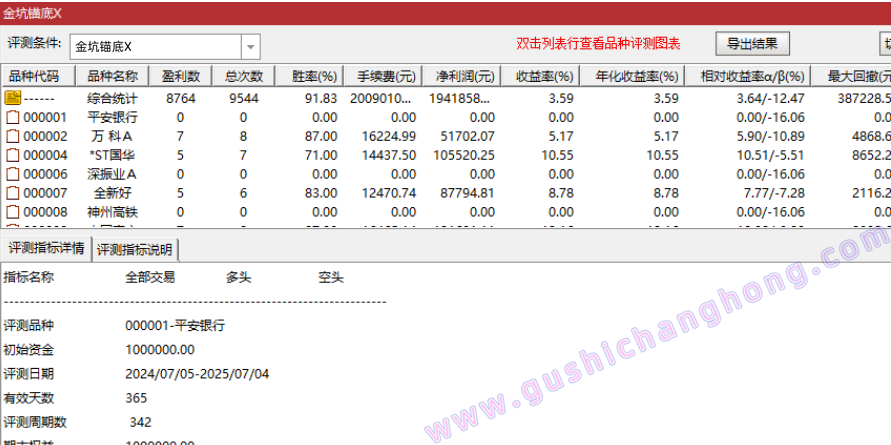Click the 金坑锚底X condition combo box
891x445 pixels.
pos(165,47)
